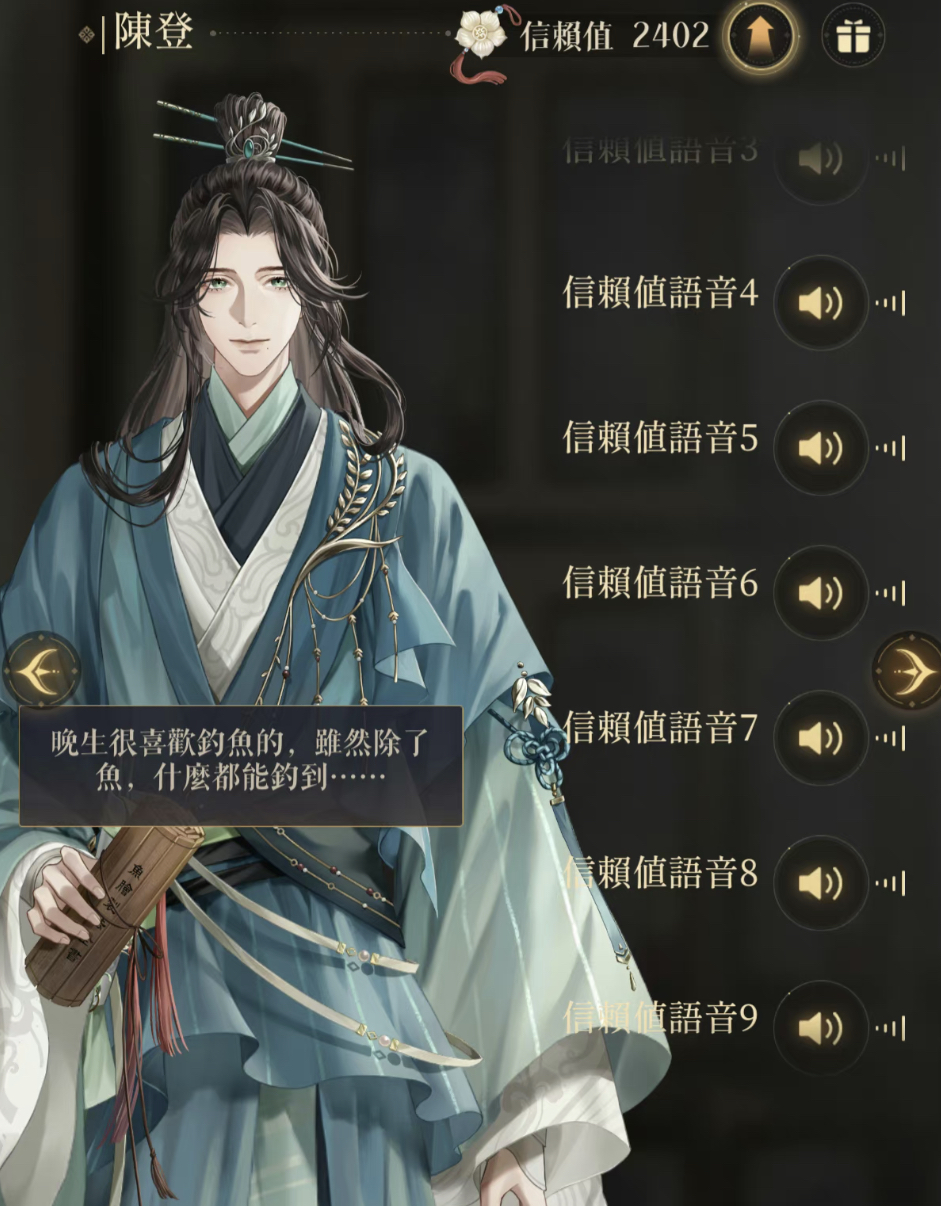
Task: Play partially hidden 信賴值語音3 speaker icon
Action: click(821, 162)
